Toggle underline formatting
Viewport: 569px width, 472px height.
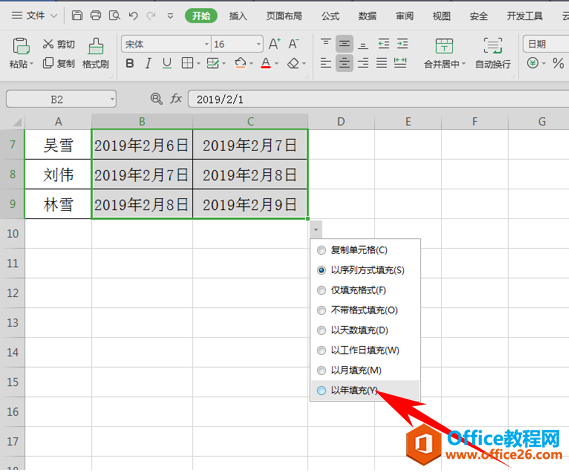167,63
